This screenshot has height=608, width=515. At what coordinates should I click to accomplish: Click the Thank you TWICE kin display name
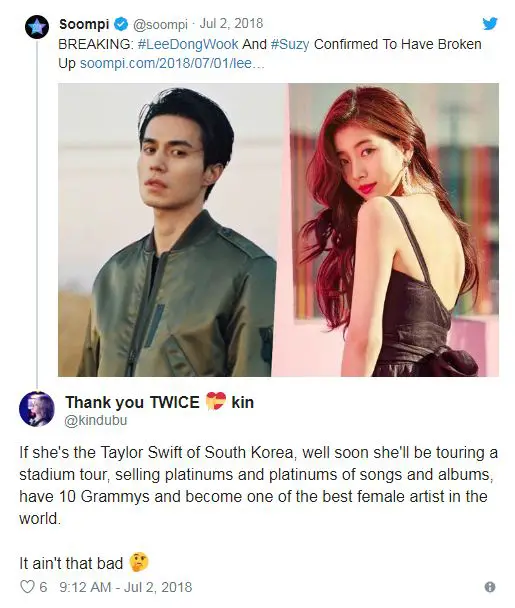(159, 402)
